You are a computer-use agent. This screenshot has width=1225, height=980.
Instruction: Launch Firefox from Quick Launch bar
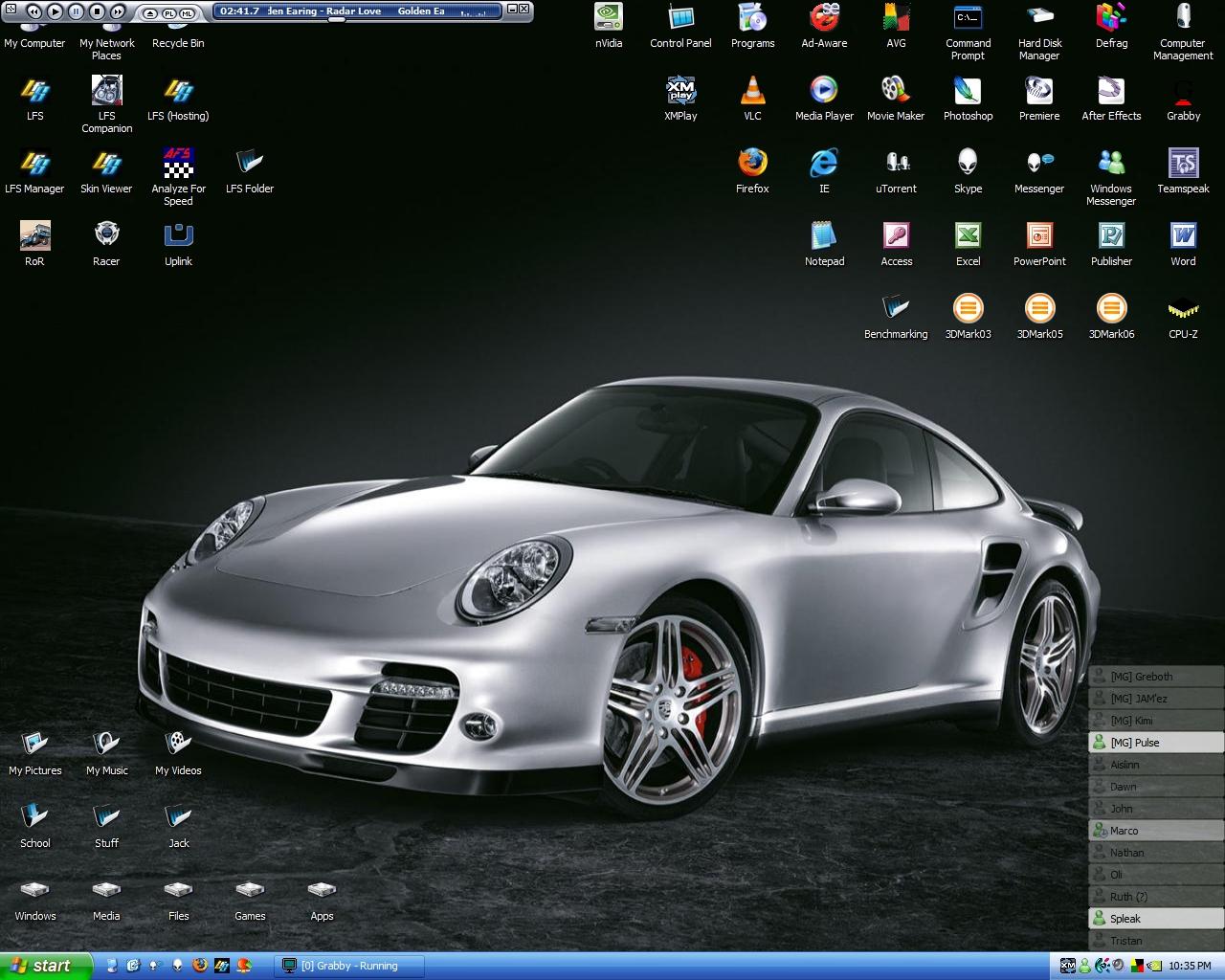pyautogui.click(x=199, y=966)
